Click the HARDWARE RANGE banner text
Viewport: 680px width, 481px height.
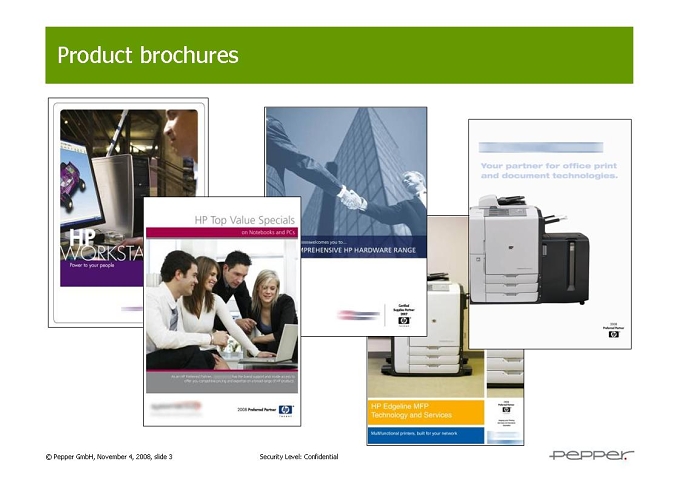click(359, 250)
